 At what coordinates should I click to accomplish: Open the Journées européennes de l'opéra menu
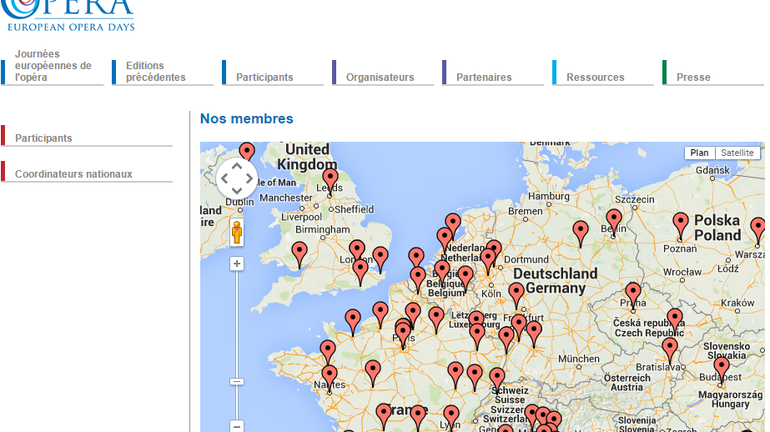coord(52,65)
